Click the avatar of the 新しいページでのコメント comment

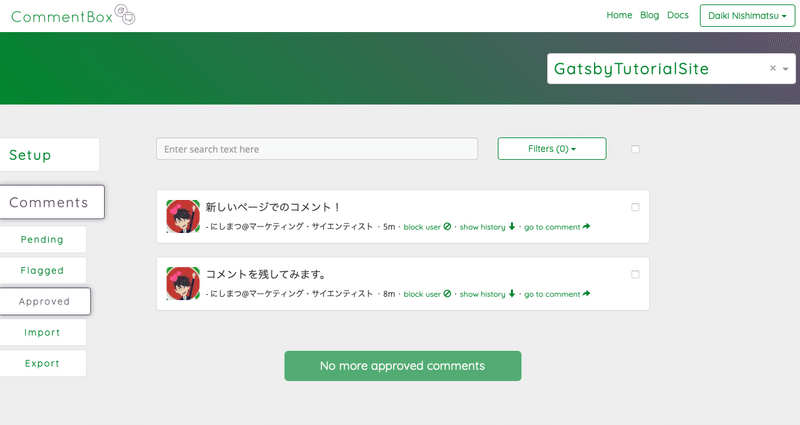[183, 216]
